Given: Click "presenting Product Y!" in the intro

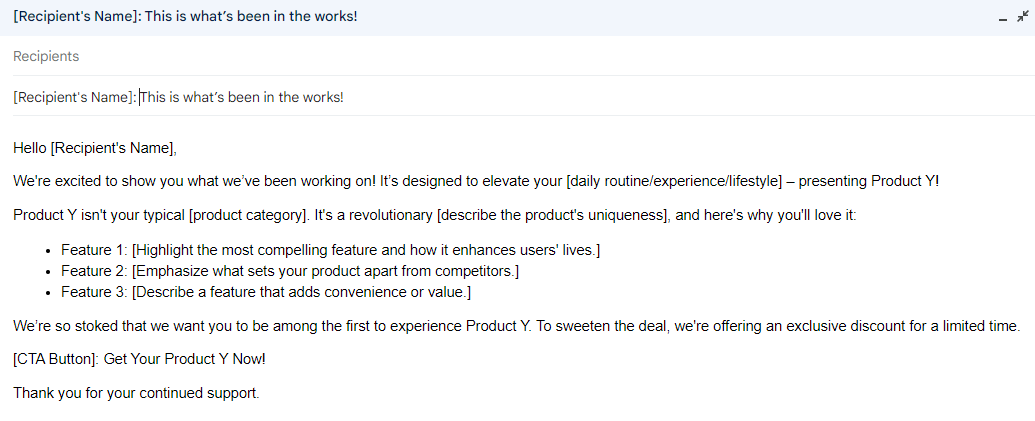Looking at the screenshot, I should point(867,182).
